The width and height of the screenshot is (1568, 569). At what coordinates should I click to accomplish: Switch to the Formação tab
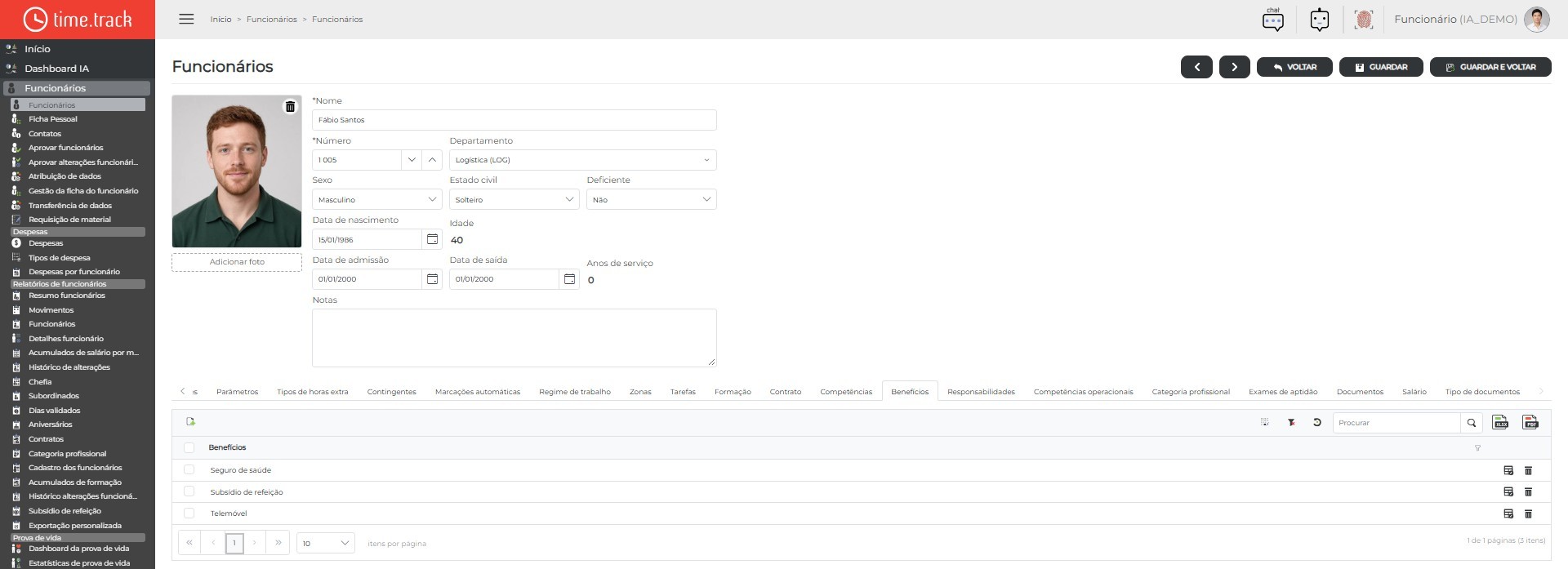(x=733, y=392)
